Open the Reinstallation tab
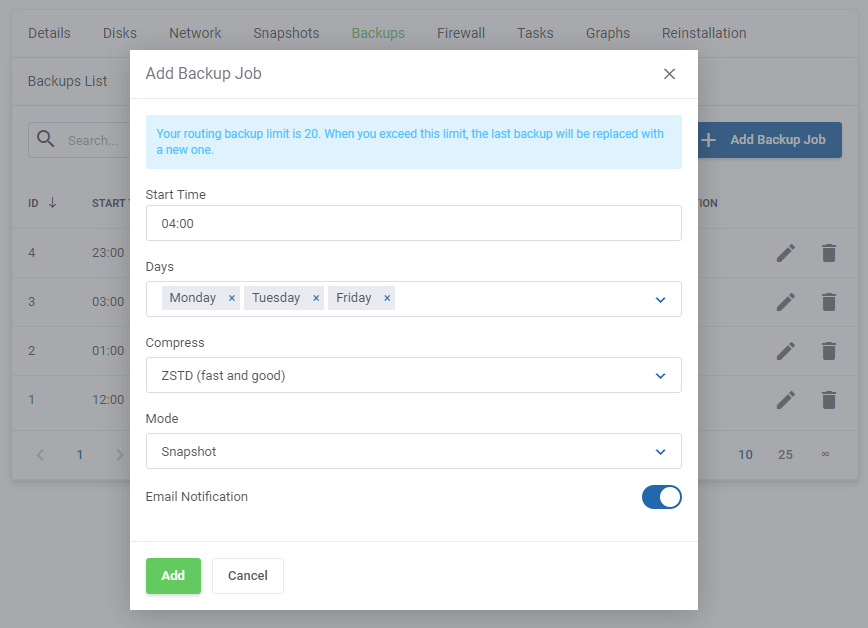Screen dimensions: 868x628 pyautogui.click(x=704, y=33)
